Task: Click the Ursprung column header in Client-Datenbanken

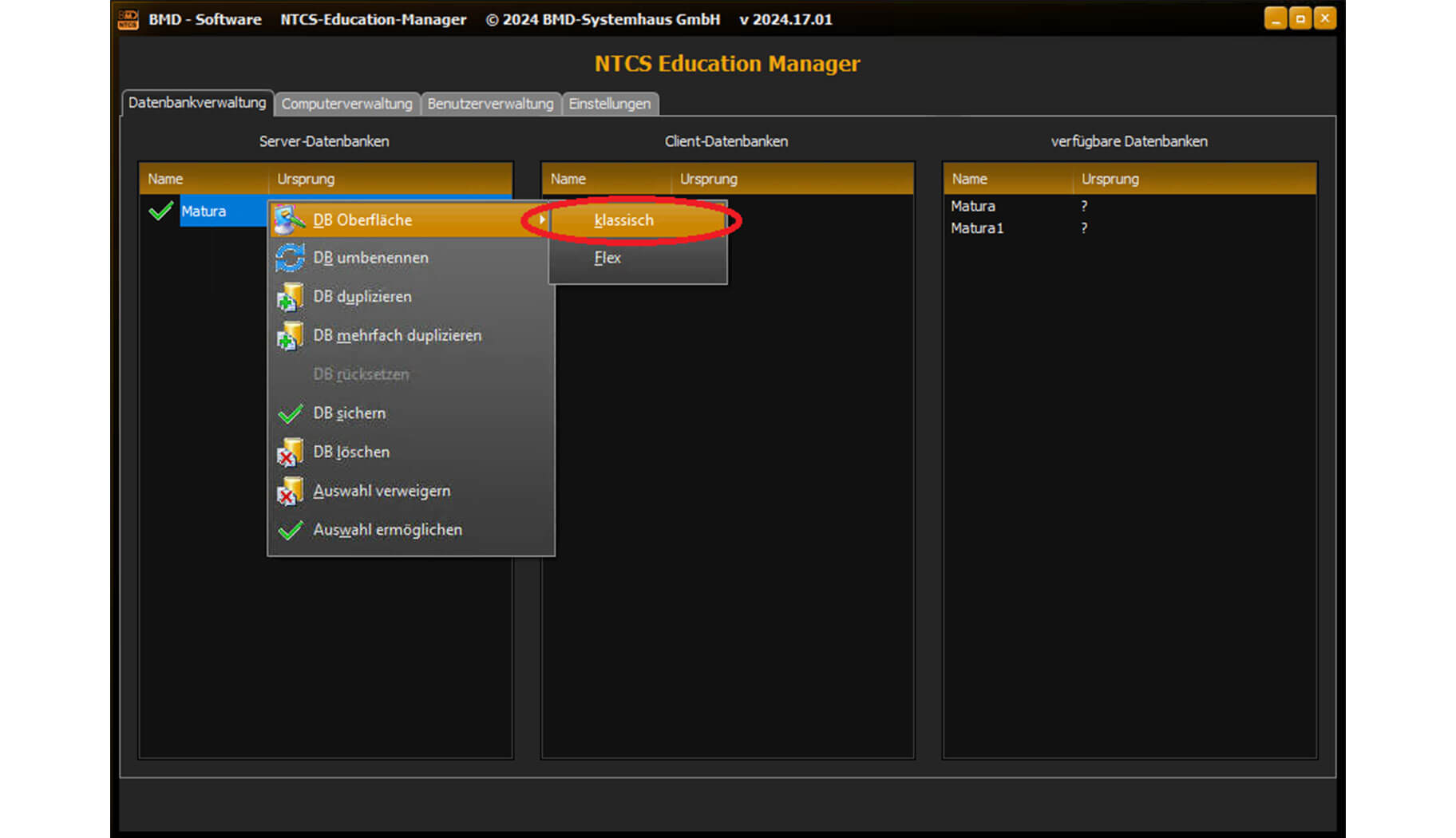Action: pos(708,179)
